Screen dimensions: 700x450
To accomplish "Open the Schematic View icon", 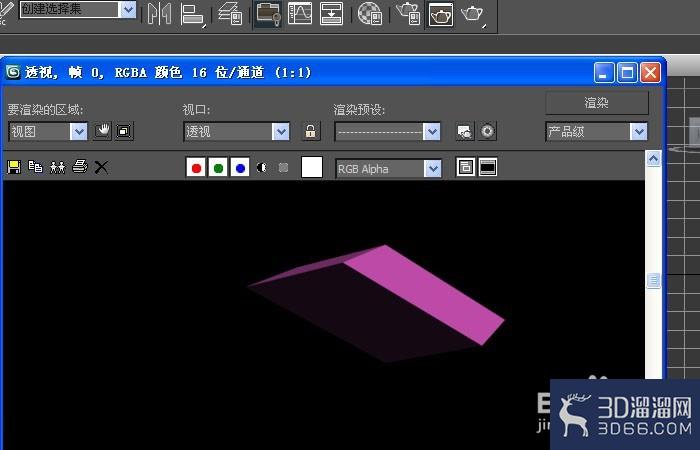I will [332, 13].
